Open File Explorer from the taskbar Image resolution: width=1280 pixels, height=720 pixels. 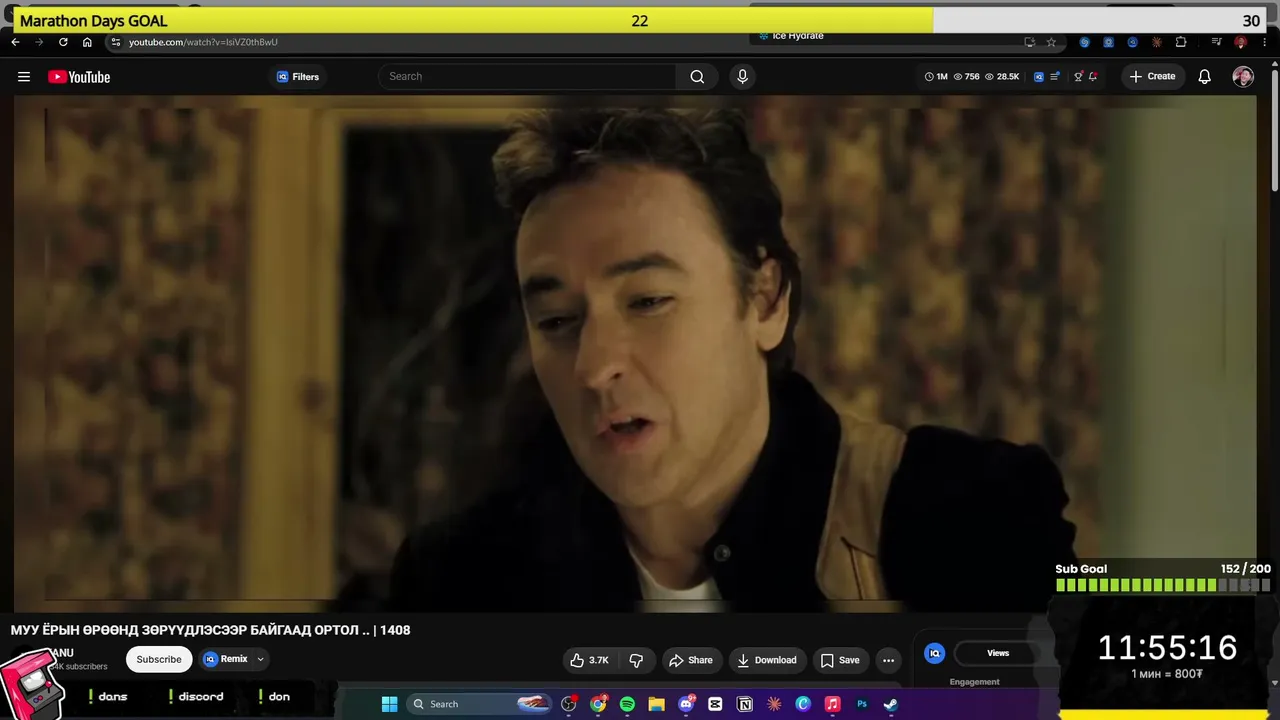click(656, 704)
